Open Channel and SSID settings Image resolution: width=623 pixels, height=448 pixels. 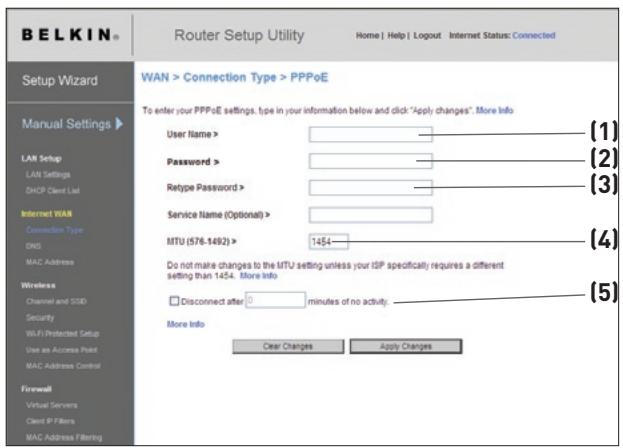tap(56, 301)
